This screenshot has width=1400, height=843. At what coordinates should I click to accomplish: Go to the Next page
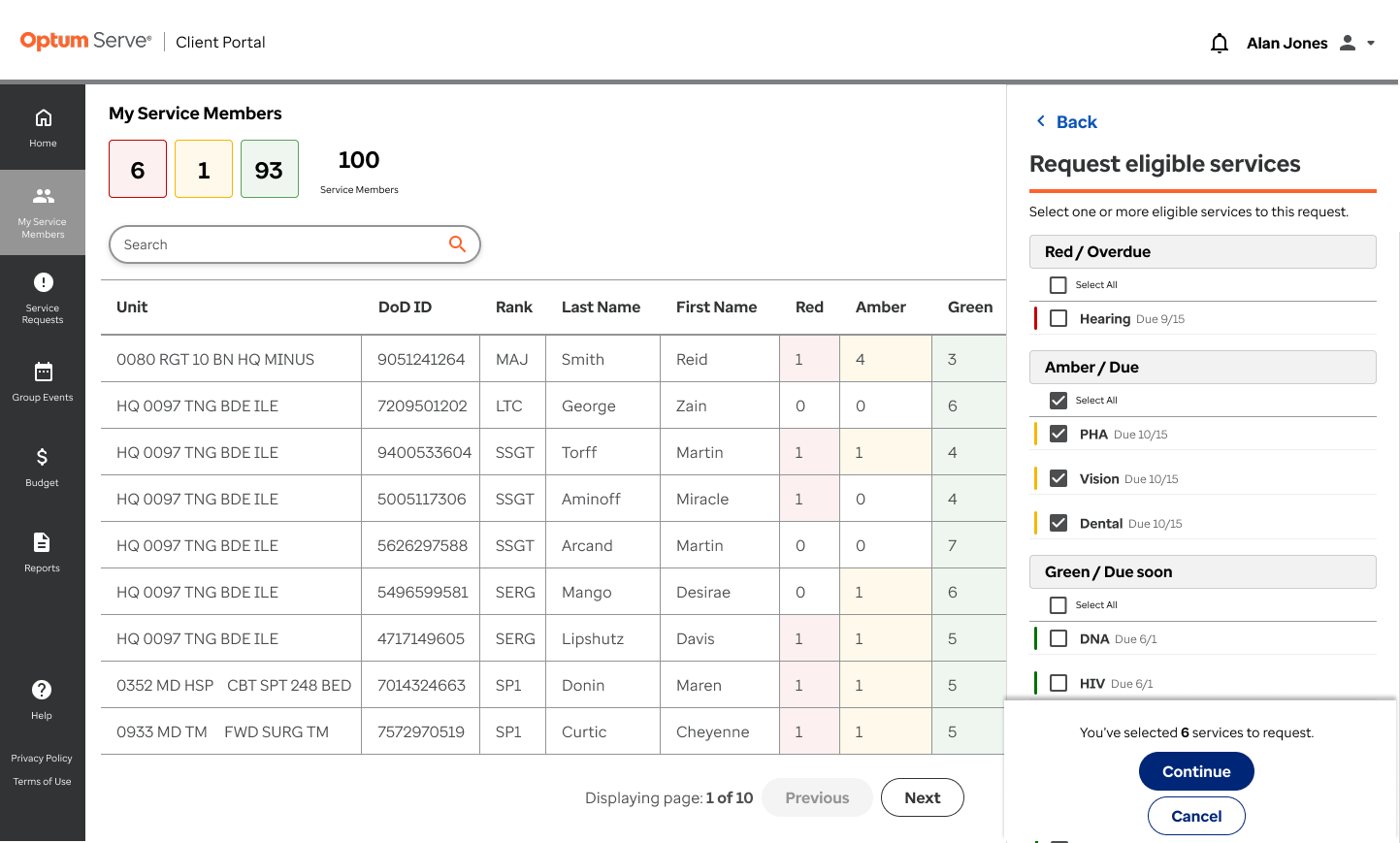923,797
